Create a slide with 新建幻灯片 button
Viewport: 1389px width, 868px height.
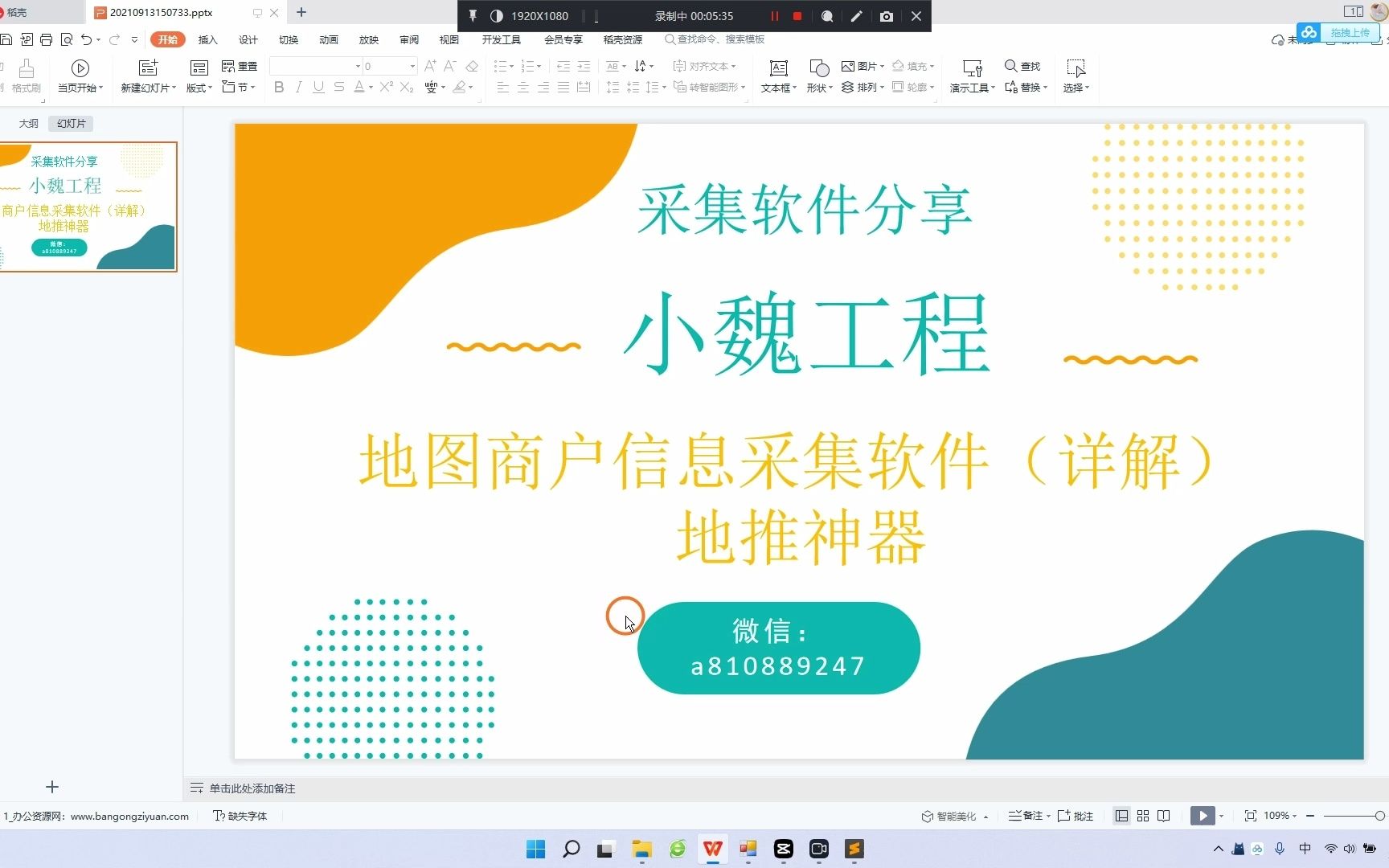coord(147,76)
